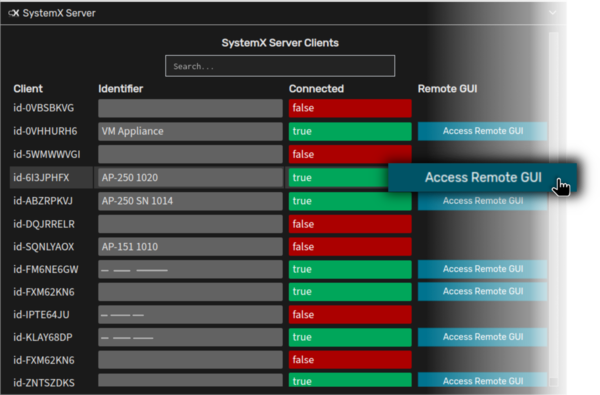The height and width of the screenshot is (395, 600).
Task: Open Access Remote GUI for id-FM6NE6GW
Action: (483, 269)
